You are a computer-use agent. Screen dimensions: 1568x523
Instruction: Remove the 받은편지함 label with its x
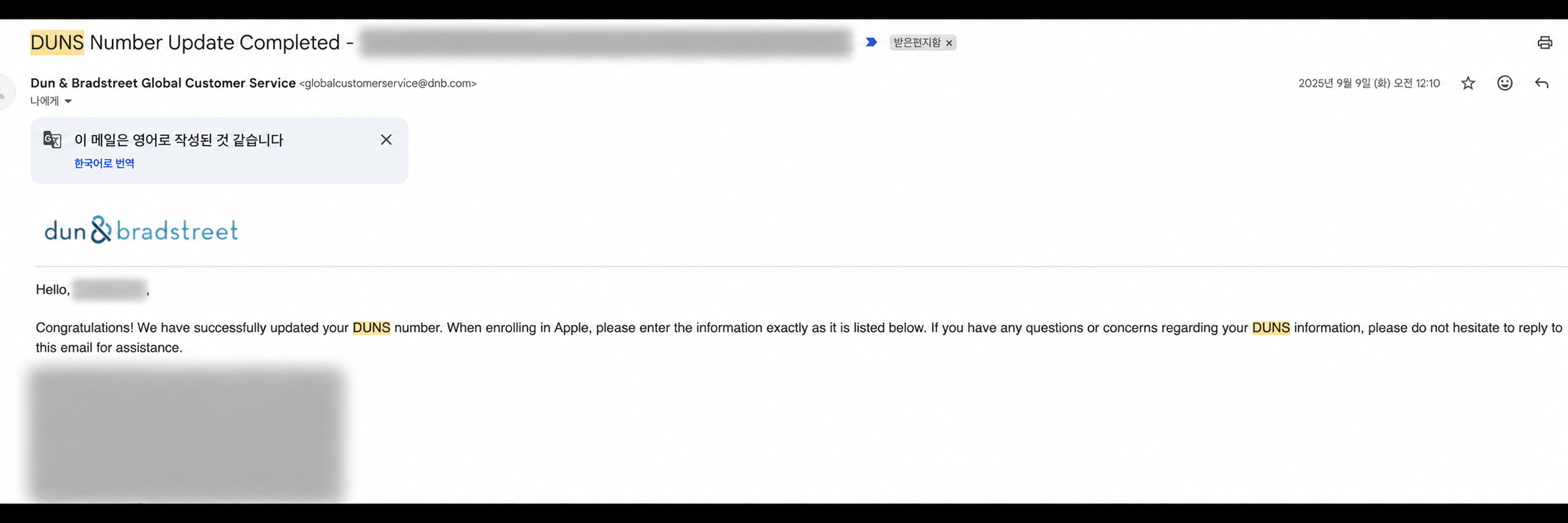(x=949, y=43)
